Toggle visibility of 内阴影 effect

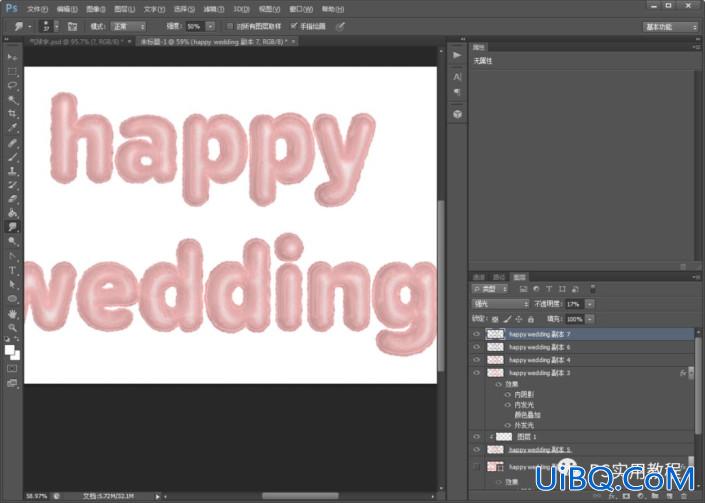[508, 395]
